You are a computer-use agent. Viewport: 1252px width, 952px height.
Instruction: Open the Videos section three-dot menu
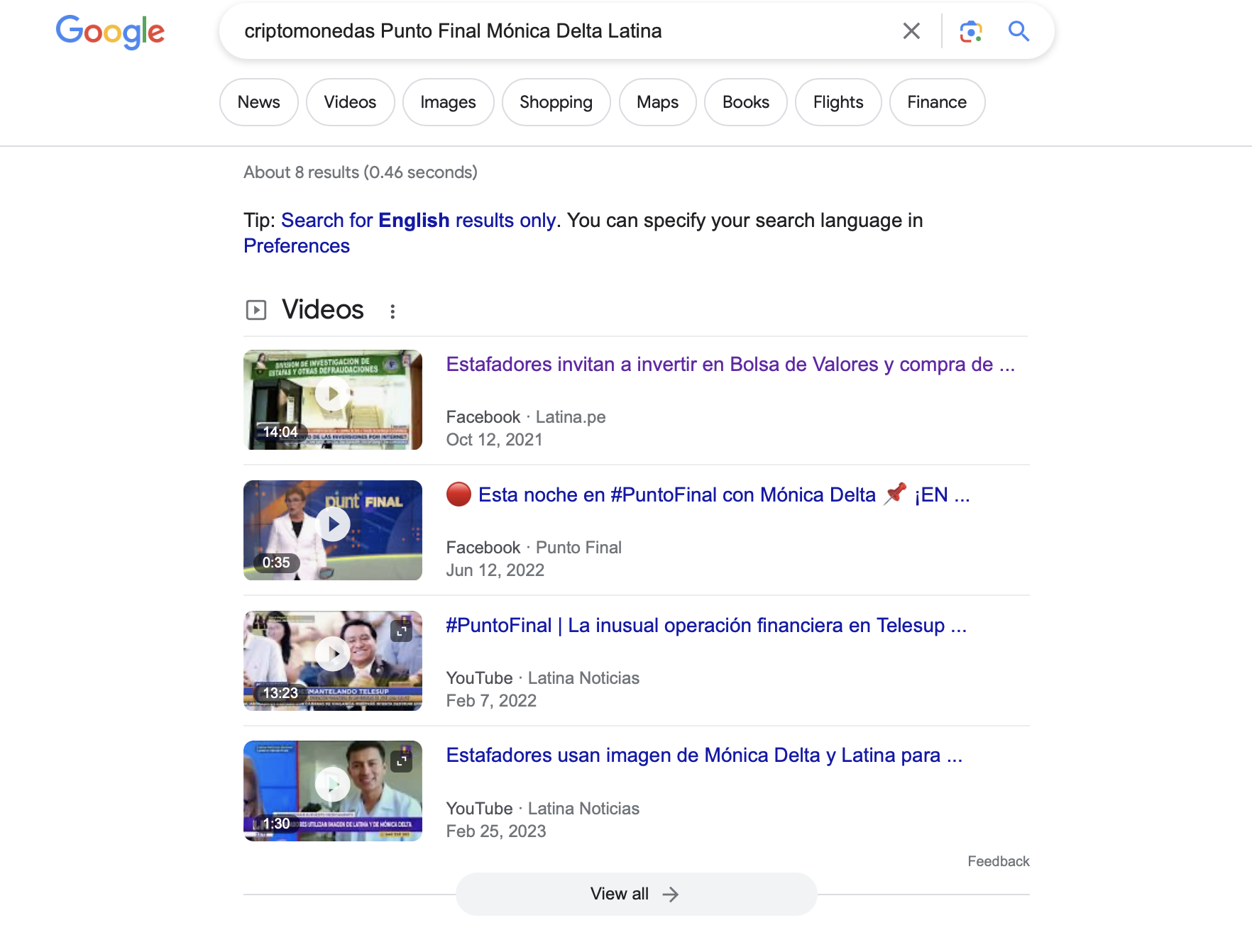coord(392,311)
